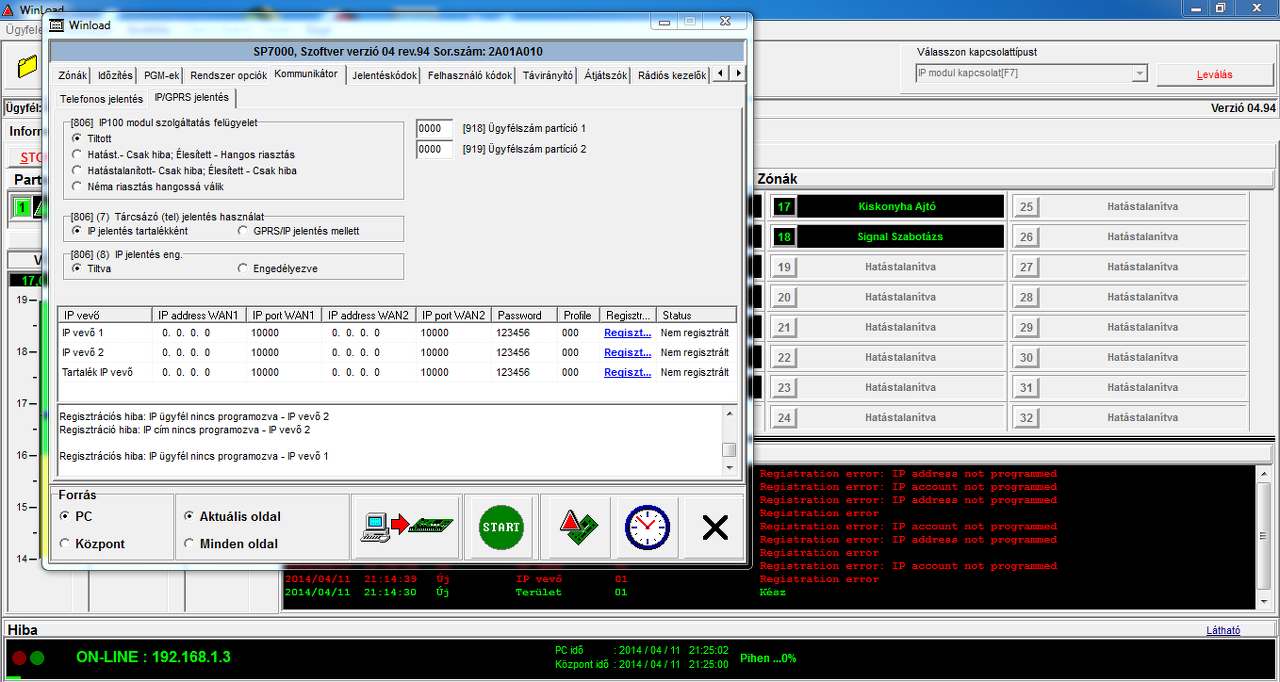Click the Profile column header
1280x682 pixels.
(577, 315)
